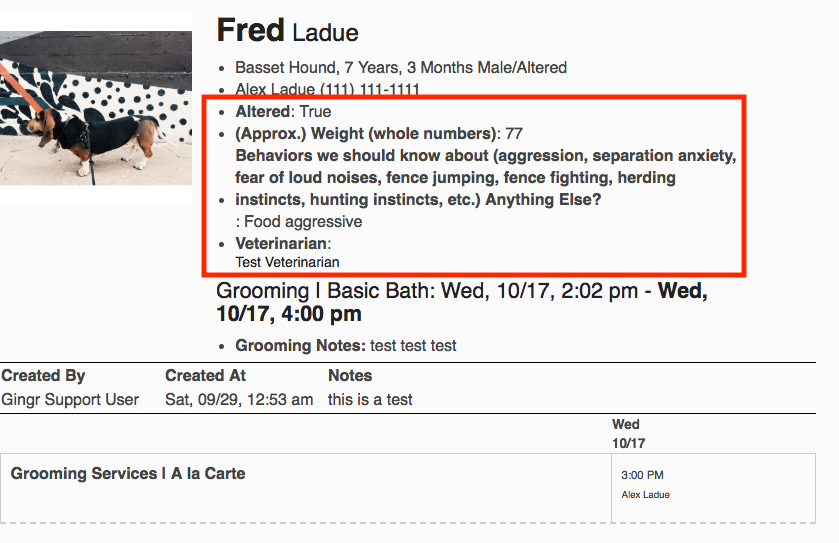Click the Grooming Basic Bath appointment heading

(461, 302)
